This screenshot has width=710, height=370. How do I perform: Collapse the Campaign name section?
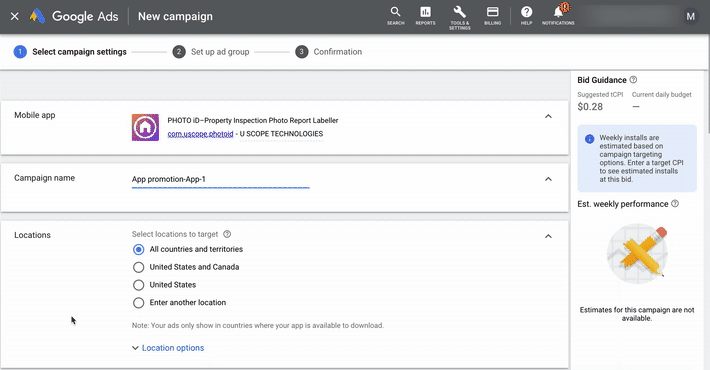[x=548, y=179]
